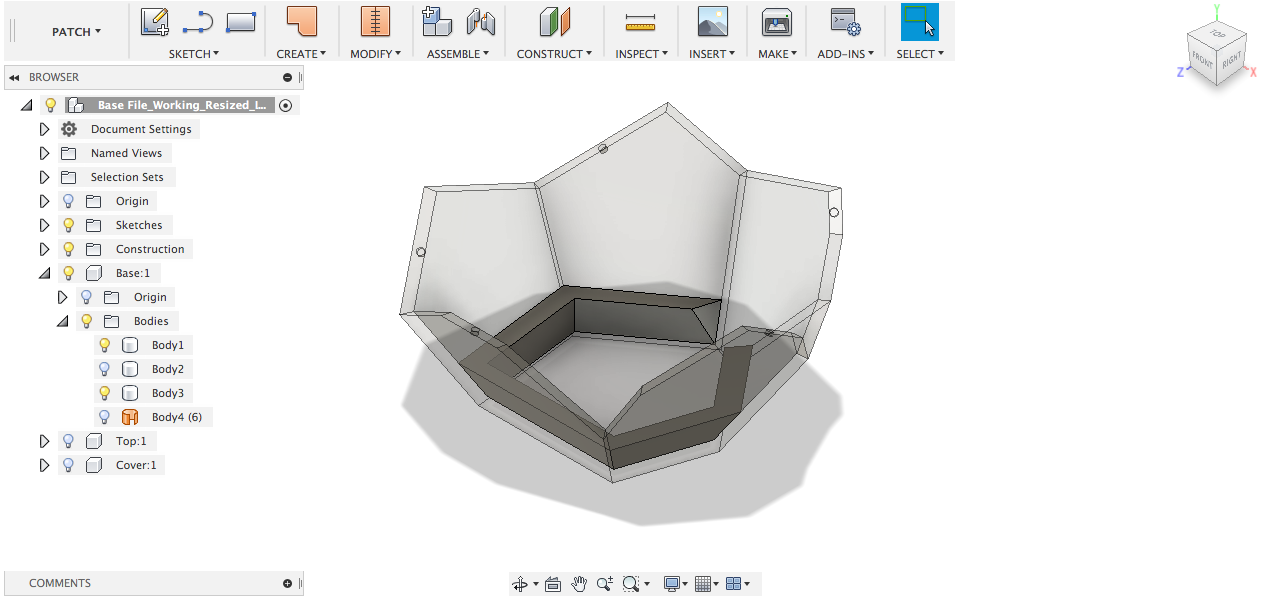Viewport: 1269px width, 600px height.
Task: Click the Zoom Window icon
Action: (x=631, y=584)
